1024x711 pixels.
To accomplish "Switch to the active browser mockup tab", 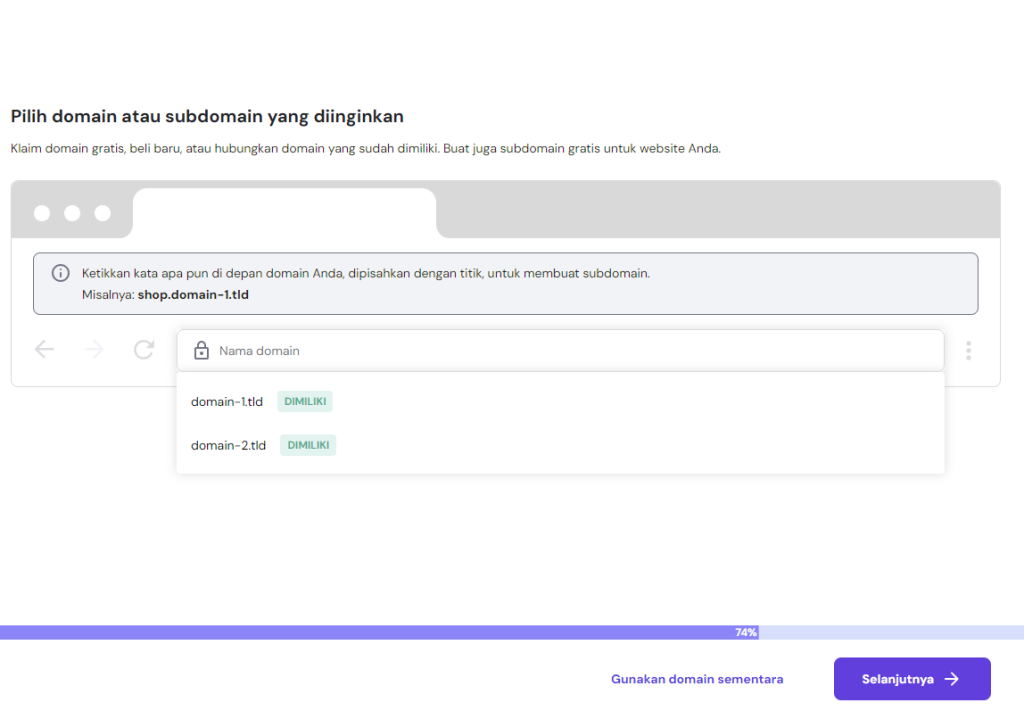I will tap(283, 212).
